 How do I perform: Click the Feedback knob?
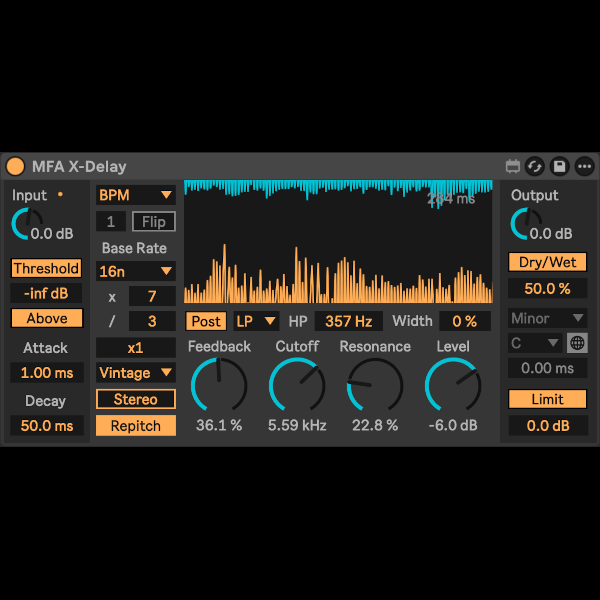coord(218,385)
